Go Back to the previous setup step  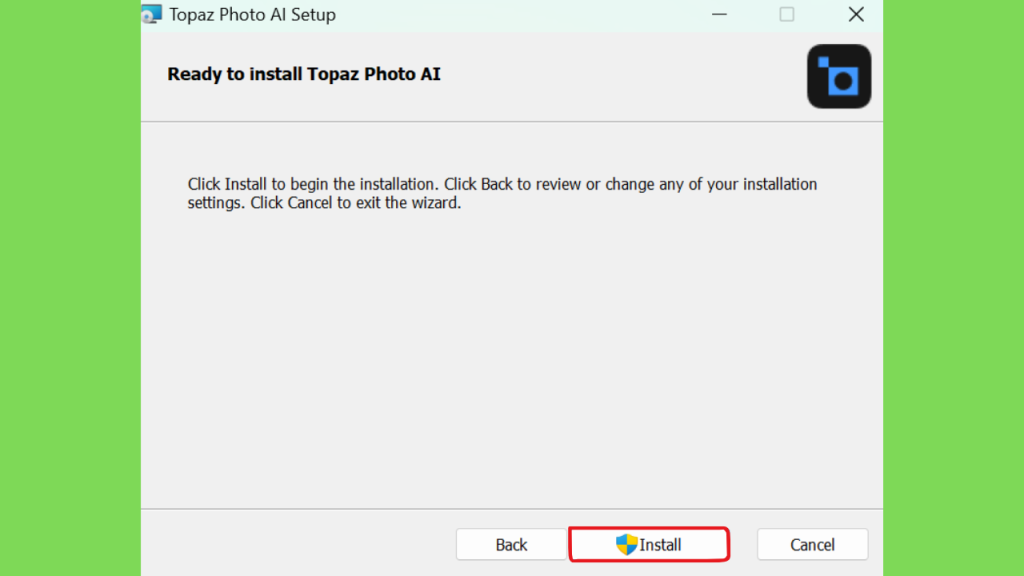tap(511, 544)
